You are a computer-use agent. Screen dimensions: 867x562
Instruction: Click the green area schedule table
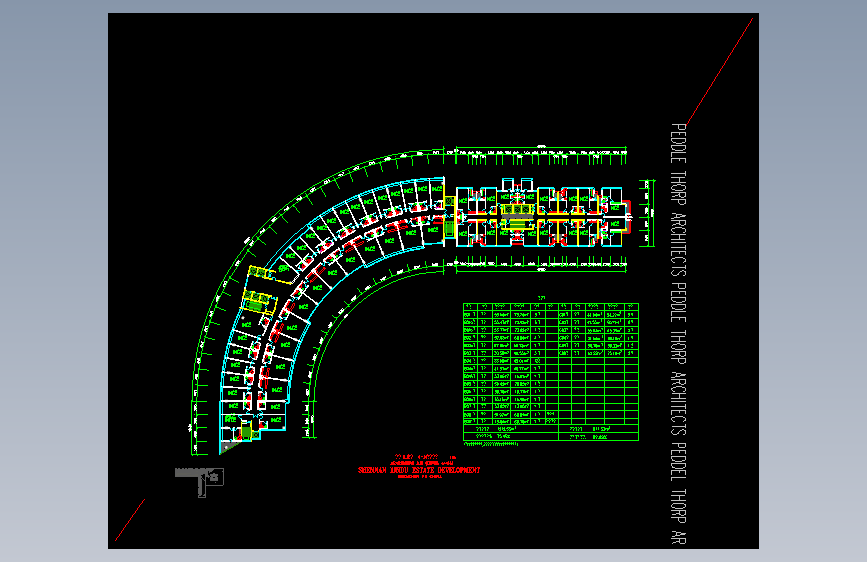tap(551, 372)
